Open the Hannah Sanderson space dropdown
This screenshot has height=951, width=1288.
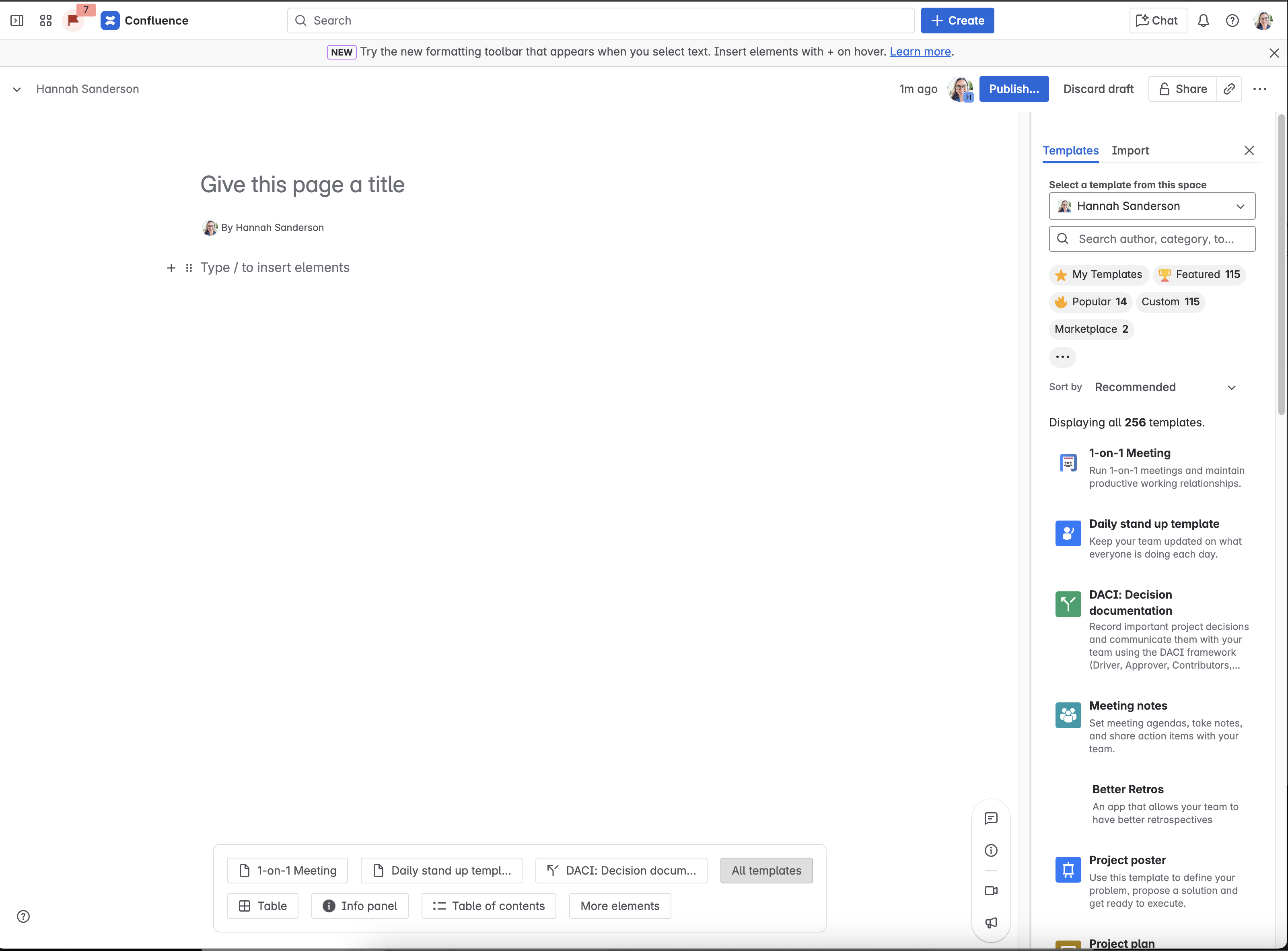coord(1152,206)
